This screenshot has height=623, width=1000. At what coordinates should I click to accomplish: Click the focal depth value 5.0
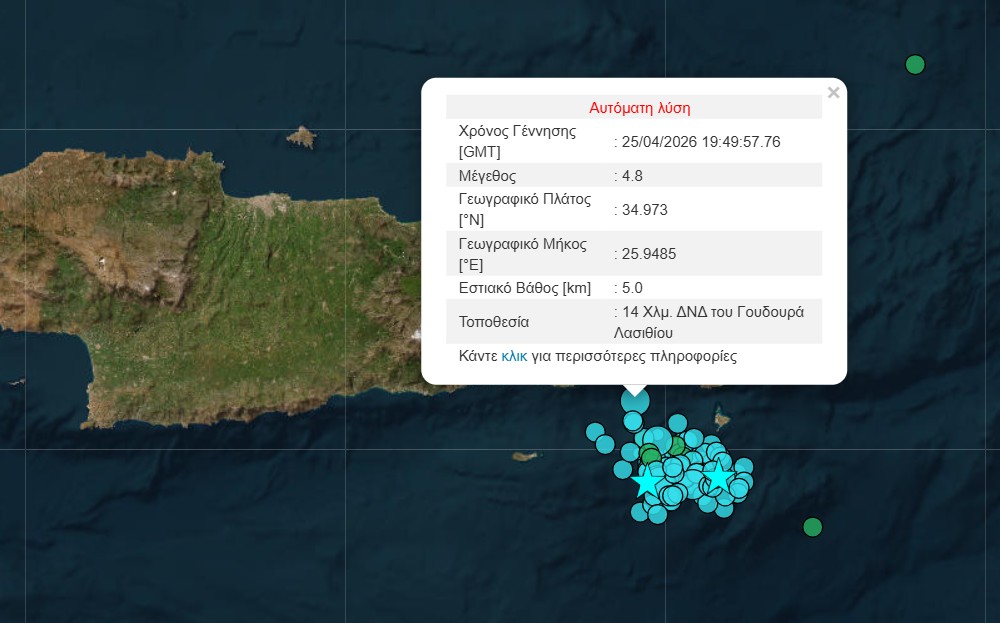[x=632, y=288]
